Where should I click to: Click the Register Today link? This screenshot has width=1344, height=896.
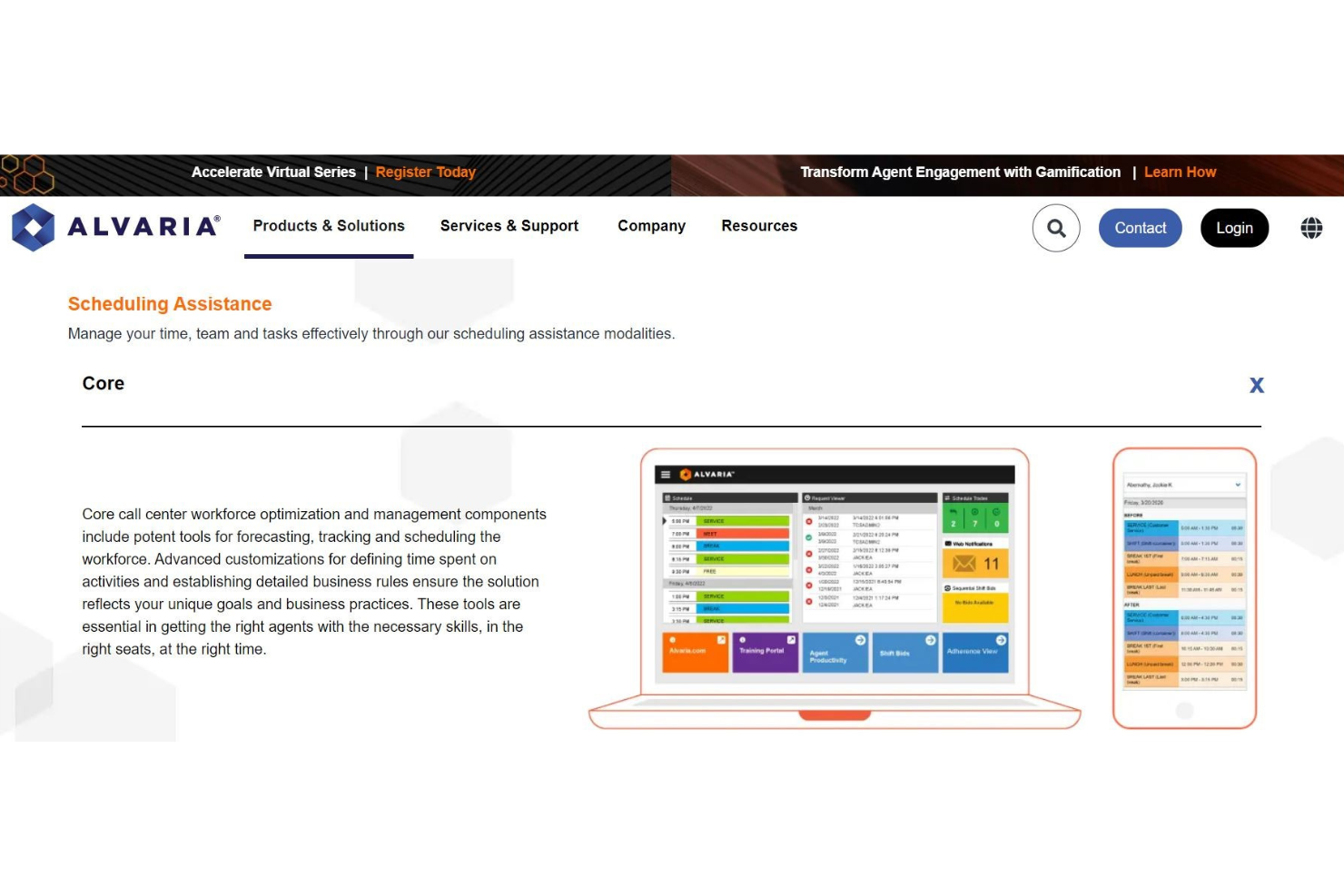(x=425, y=172)
